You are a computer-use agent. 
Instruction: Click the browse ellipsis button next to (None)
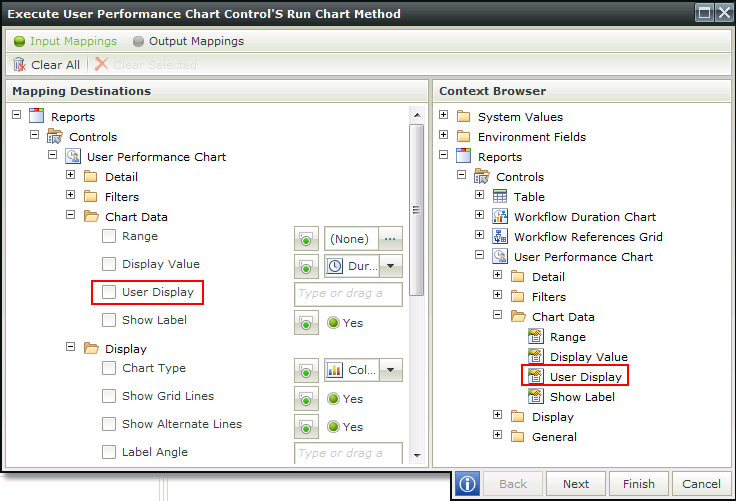[x=390, y=239]
